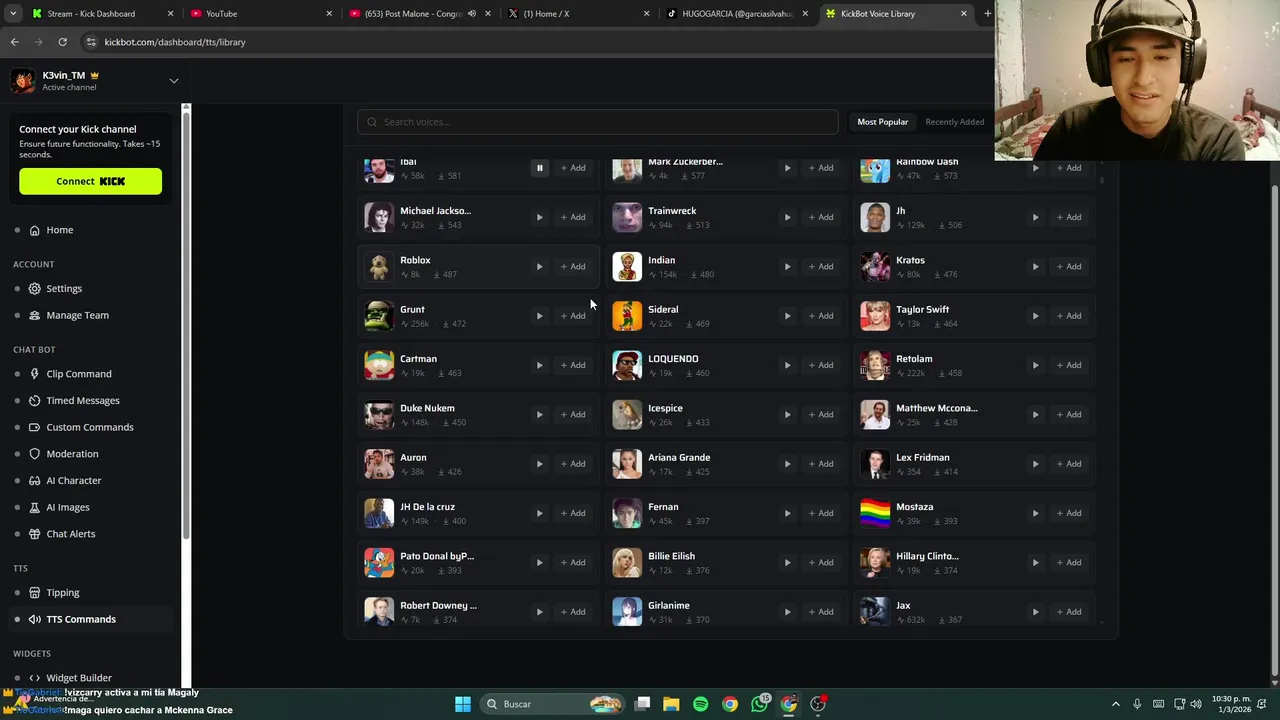Play the LOQUENDO voice sample

coord(787,365)
